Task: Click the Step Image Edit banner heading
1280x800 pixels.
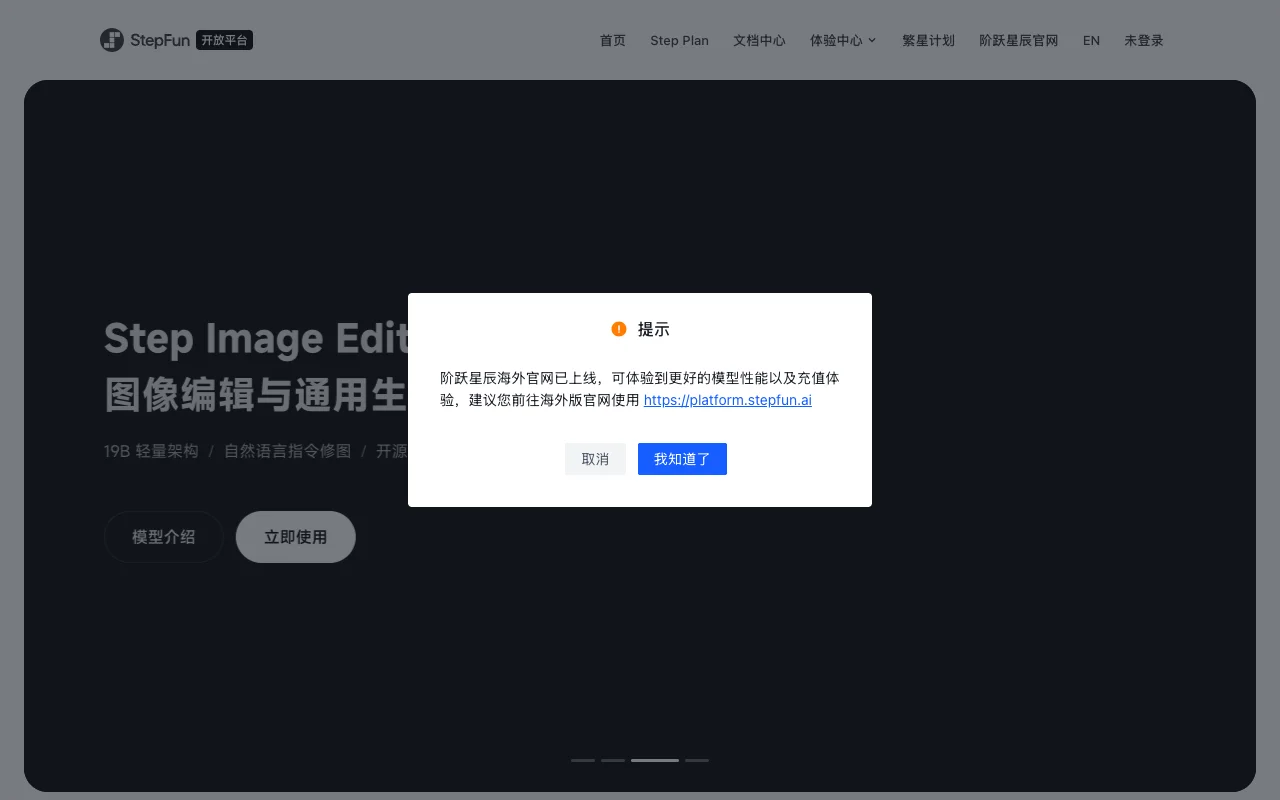Action: 256,339
